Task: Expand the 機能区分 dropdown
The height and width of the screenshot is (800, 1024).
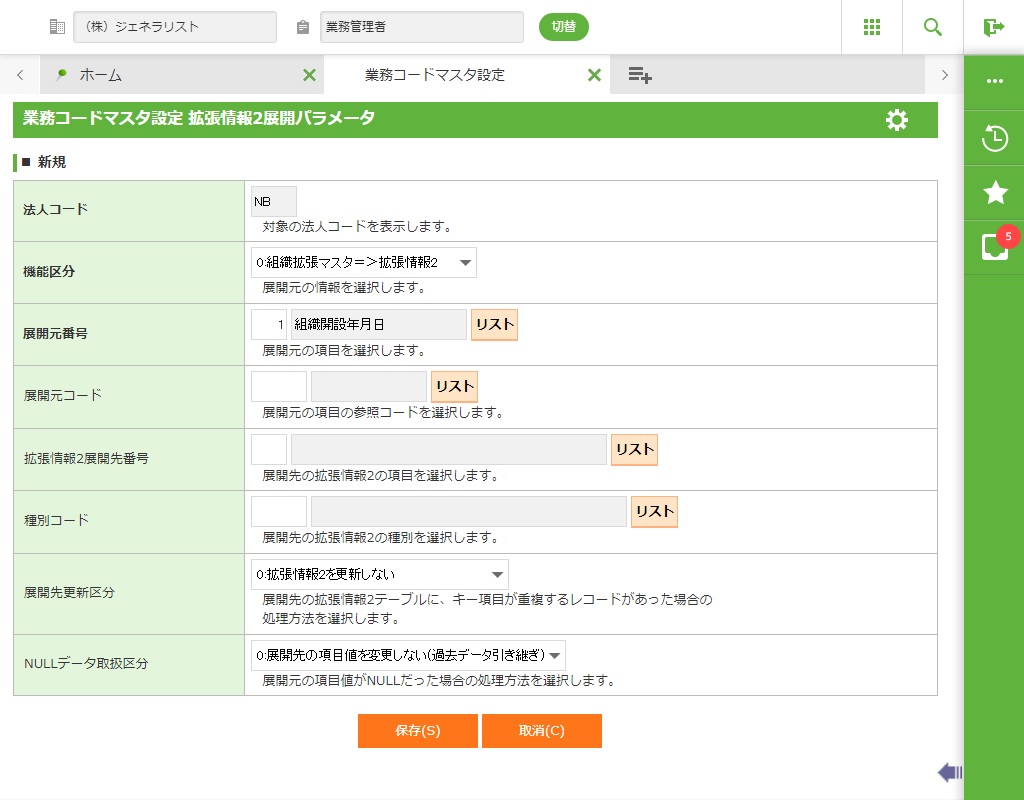Action: (364, 263)
